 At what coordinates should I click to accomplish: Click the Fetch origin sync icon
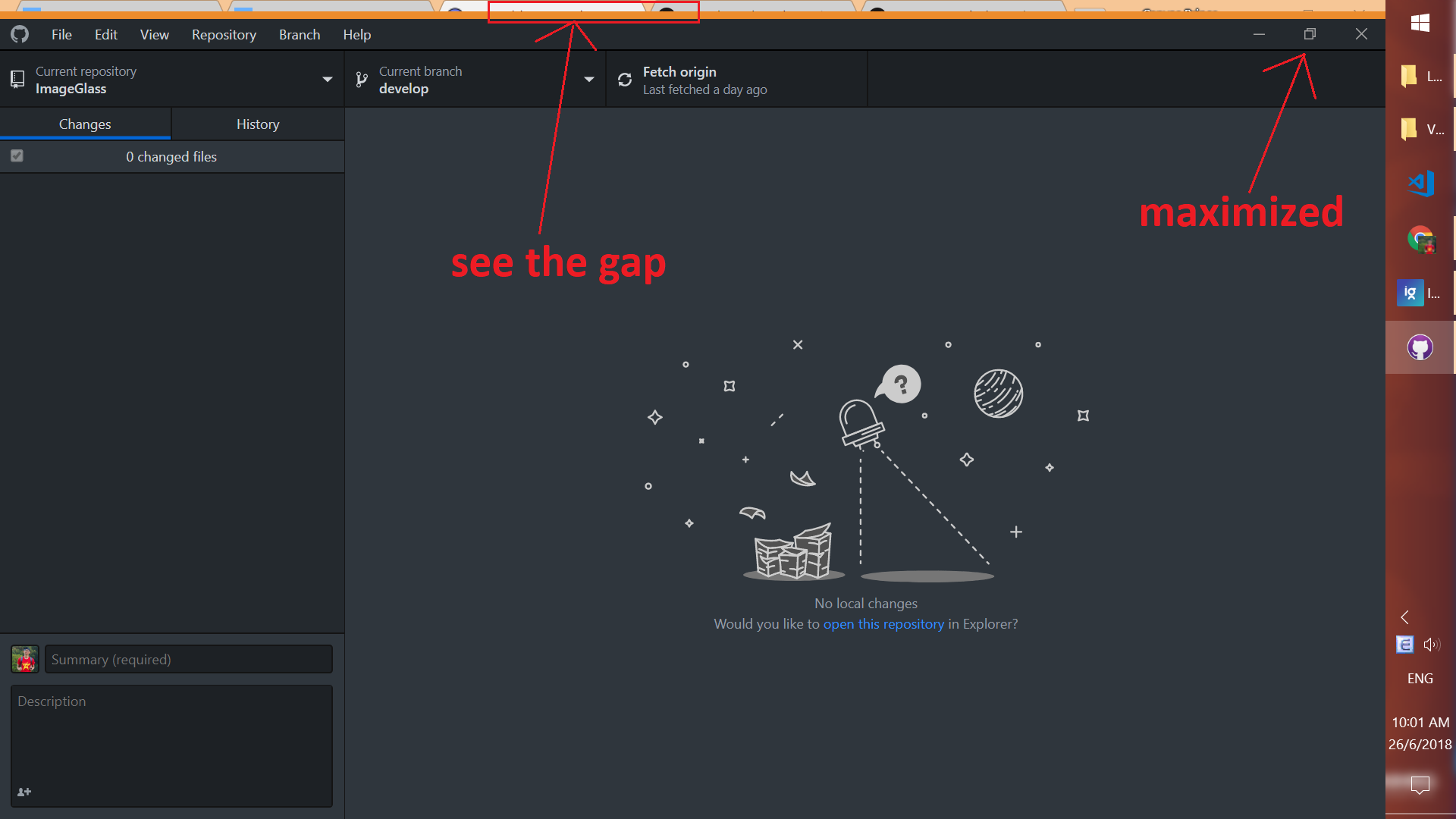point(625,80)
